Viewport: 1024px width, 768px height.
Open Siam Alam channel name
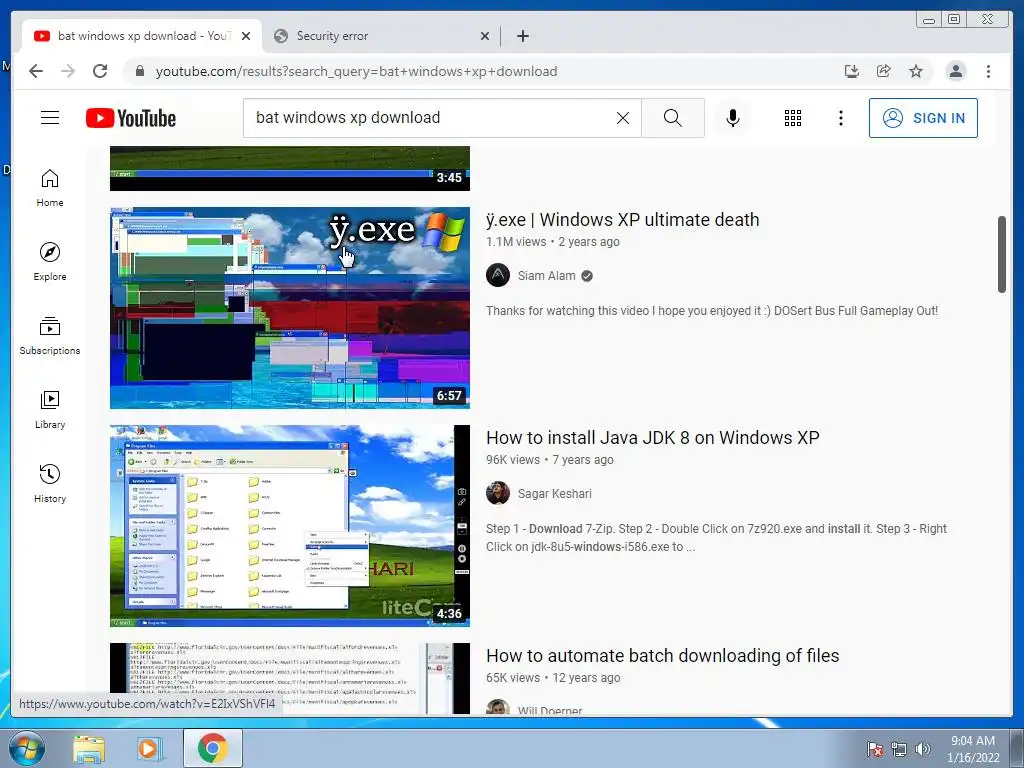(x=547, y=276)
